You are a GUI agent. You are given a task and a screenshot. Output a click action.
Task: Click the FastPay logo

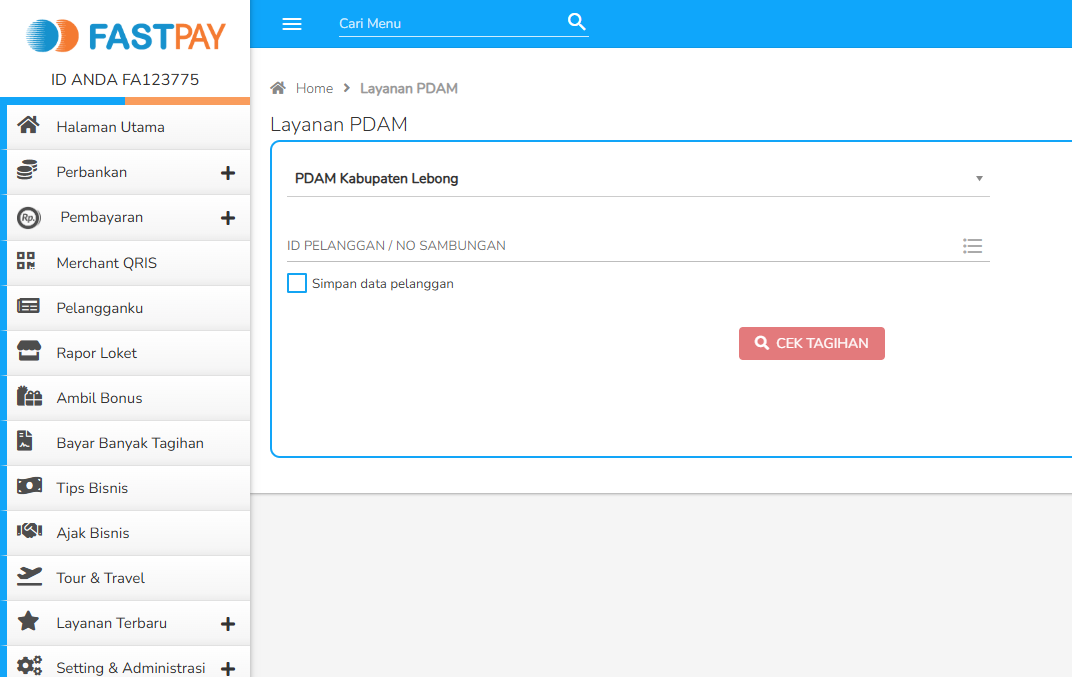[125, 36]
